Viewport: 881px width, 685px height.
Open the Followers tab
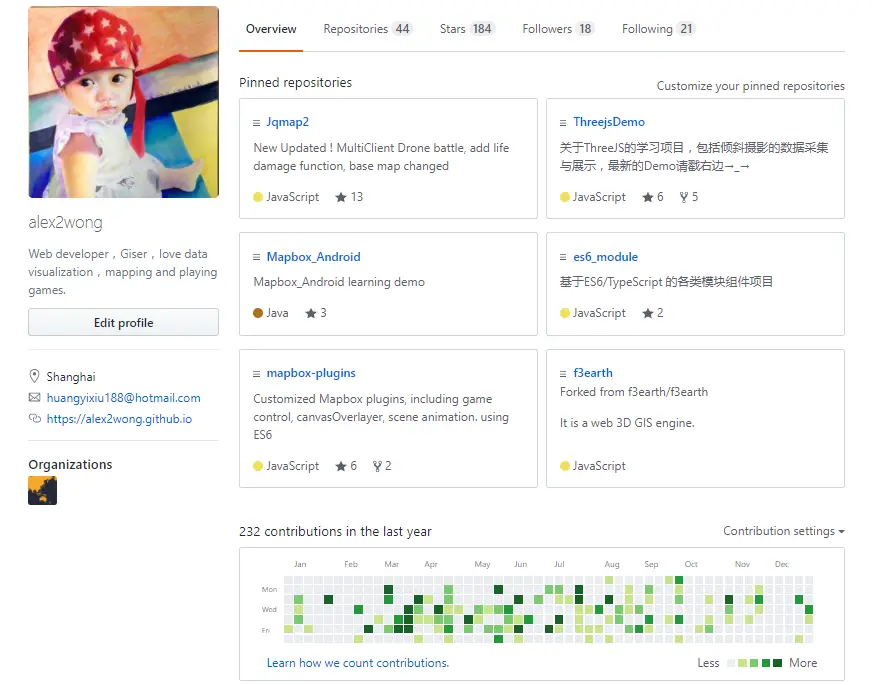point(558,29)
